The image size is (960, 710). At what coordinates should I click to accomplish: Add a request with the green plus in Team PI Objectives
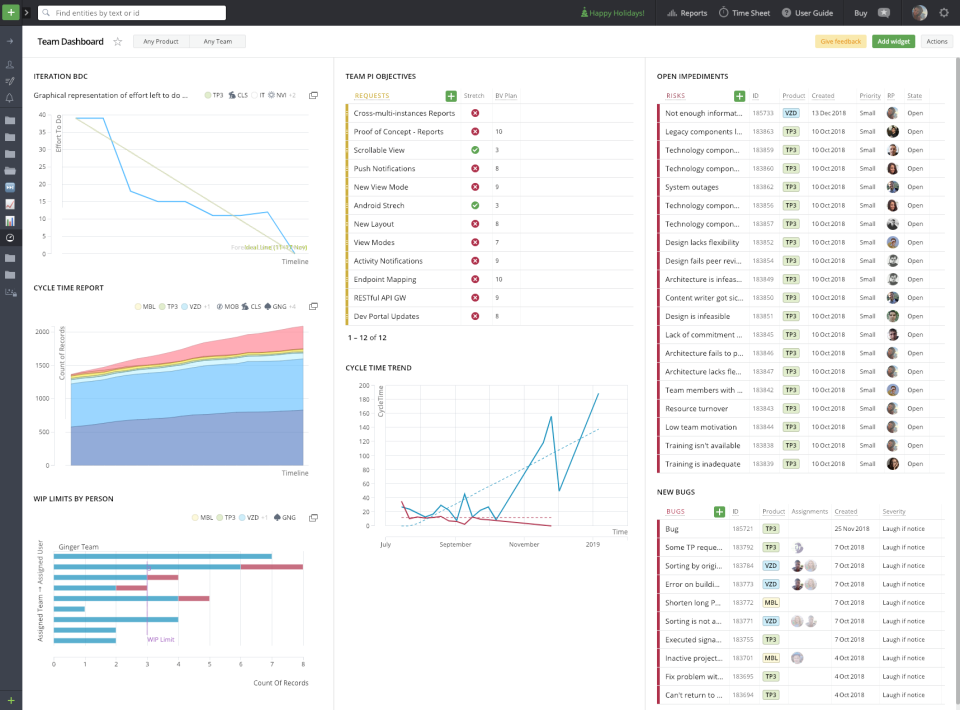pos(450,95)
